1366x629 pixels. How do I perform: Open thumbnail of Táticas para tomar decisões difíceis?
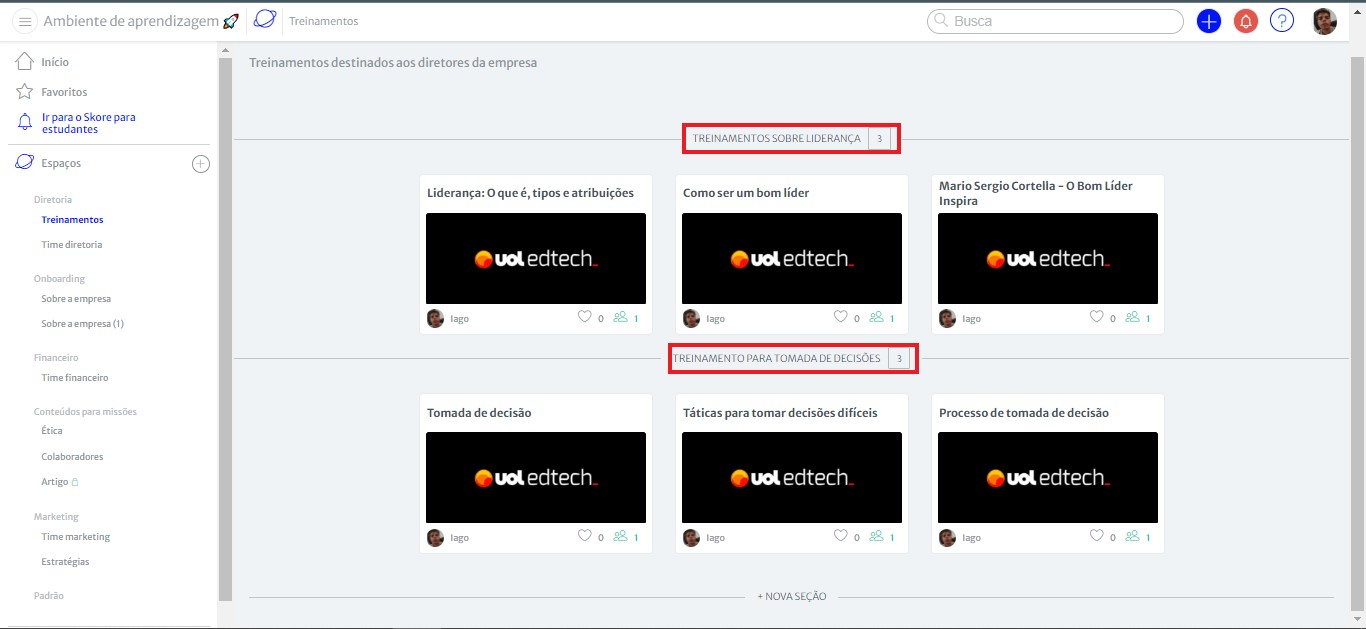point(792,477)
